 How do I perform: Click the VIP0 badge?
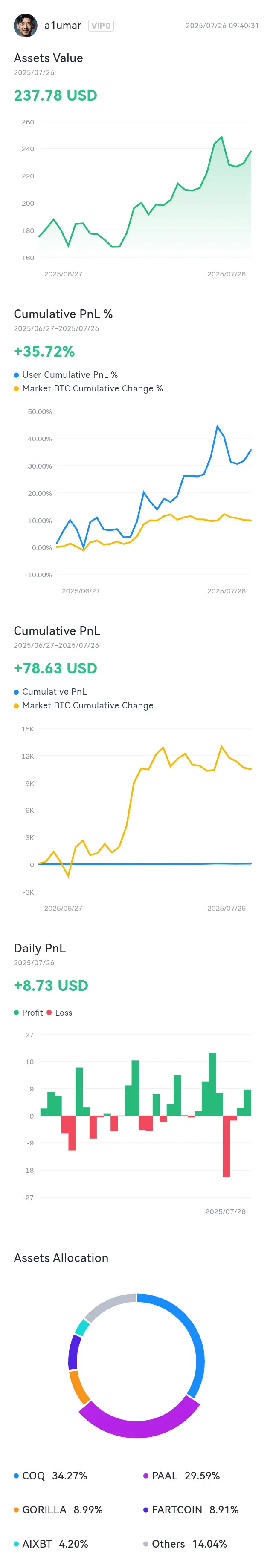101,26
